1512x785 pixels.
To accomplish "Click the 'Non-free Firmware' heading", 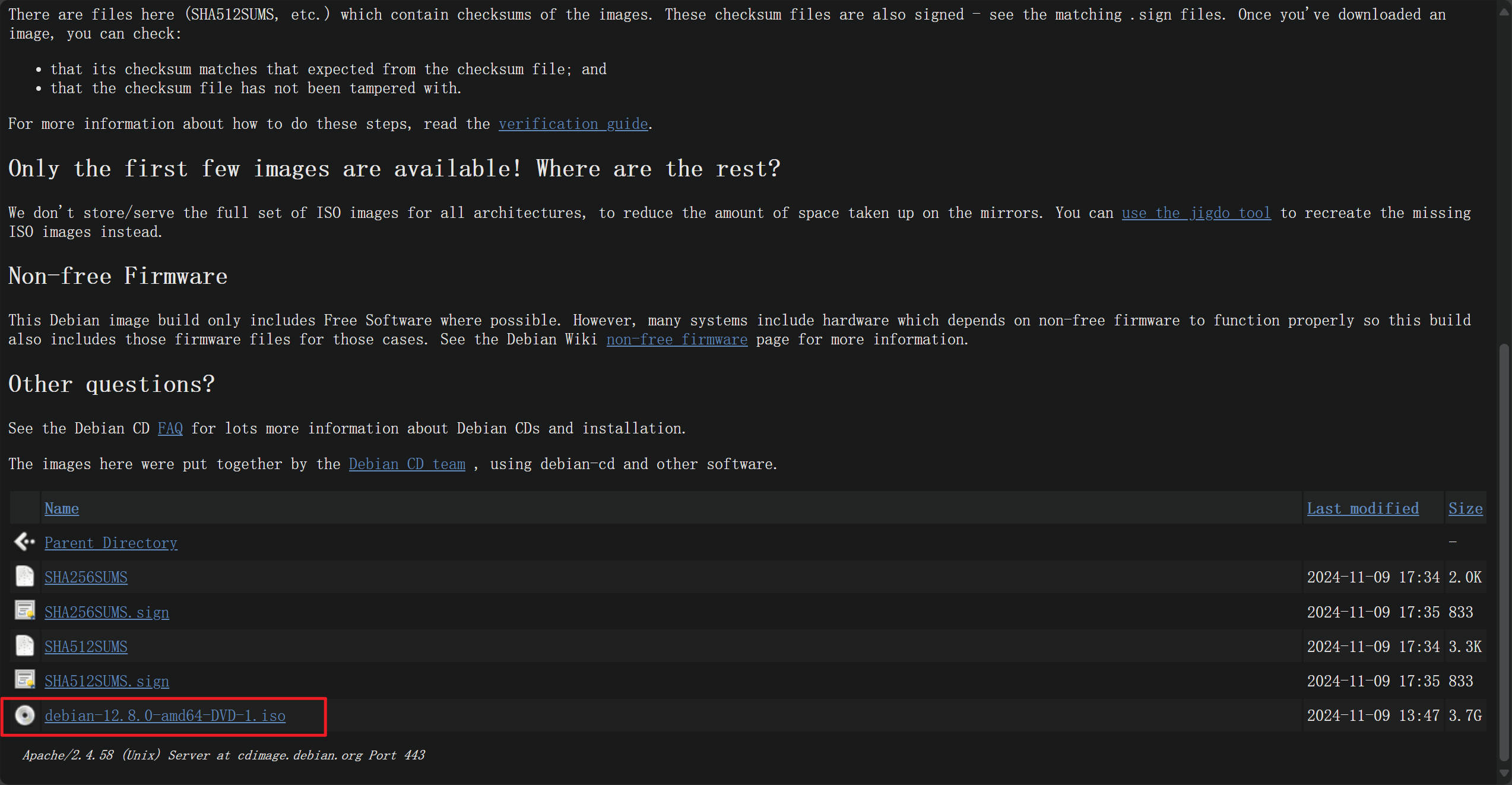I will tap(118, 276).
